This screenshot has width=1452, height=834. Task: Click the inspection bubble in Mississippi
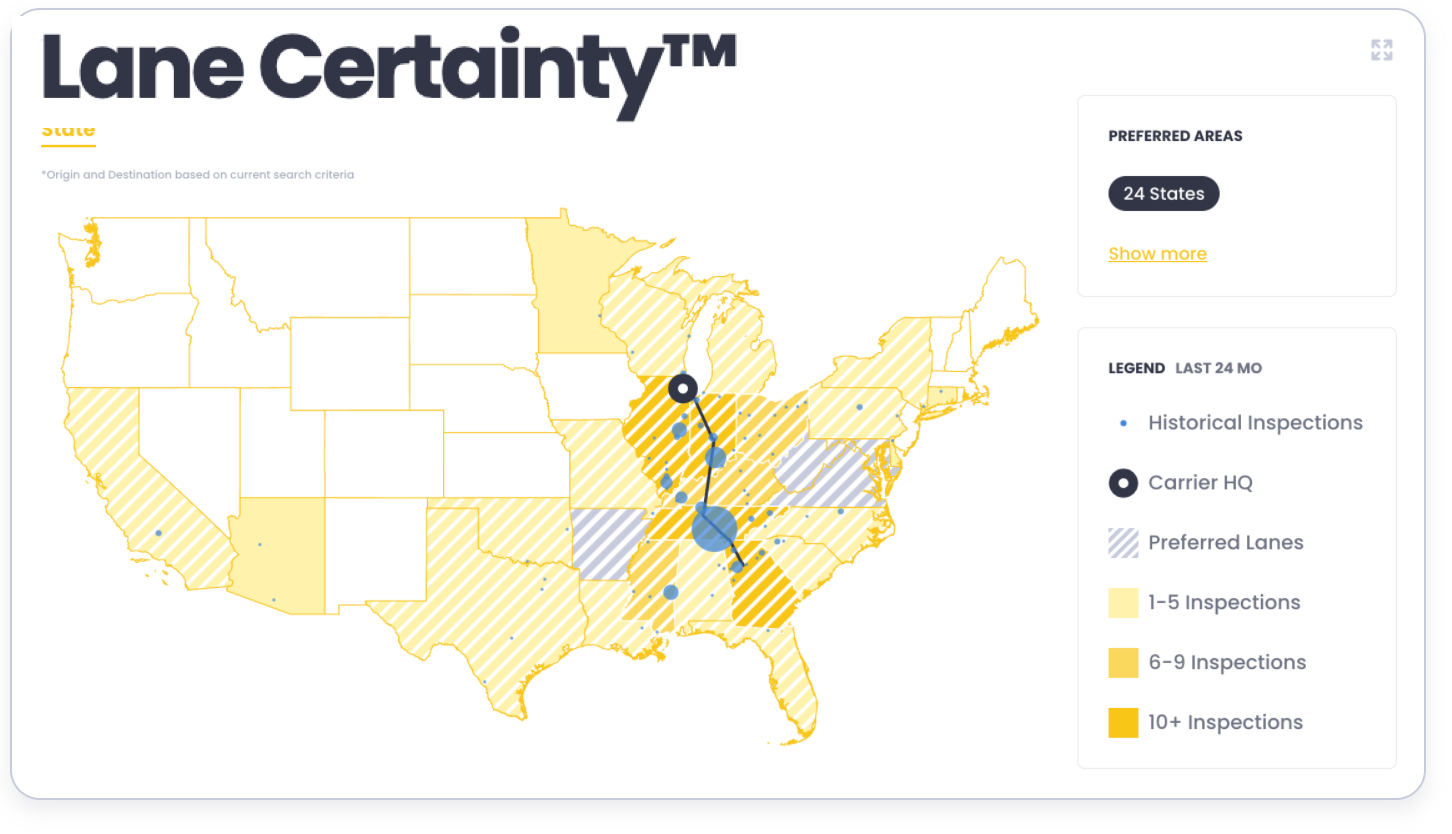pyautogui.click(x=671, y=592)
